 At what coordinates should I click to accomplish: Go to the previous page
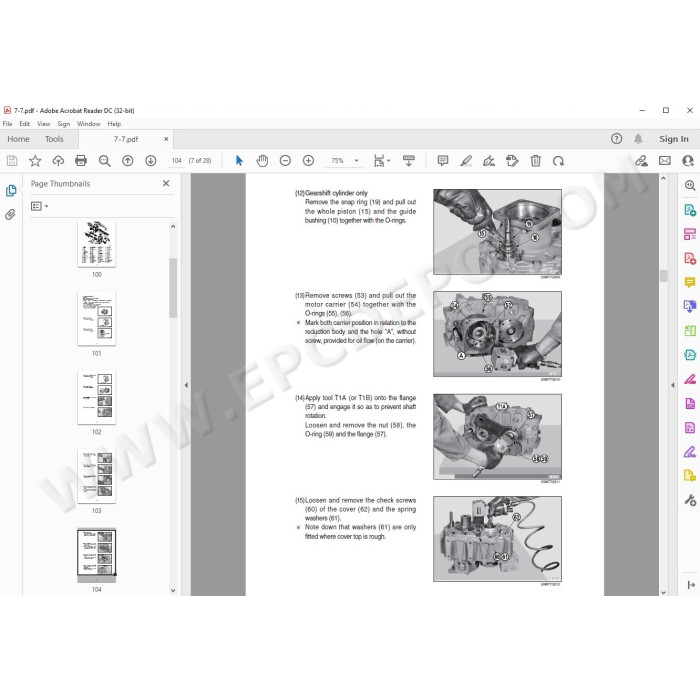128,161
